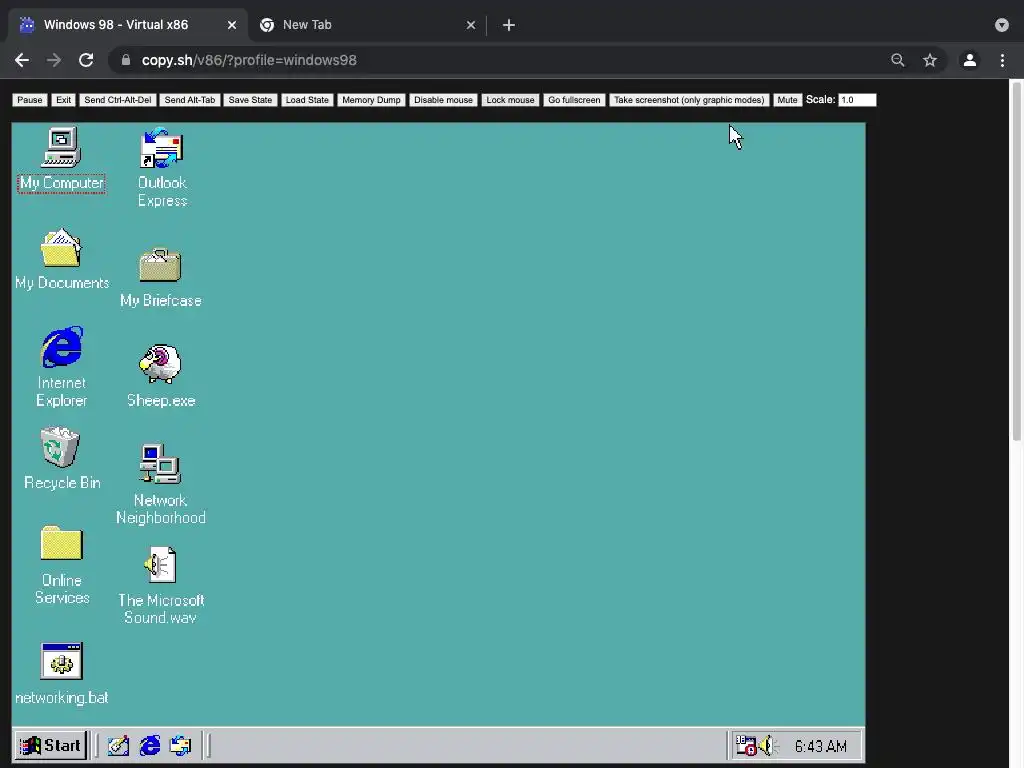
Task: Click the lock icon for site info
Action: [x=126, y=60]
